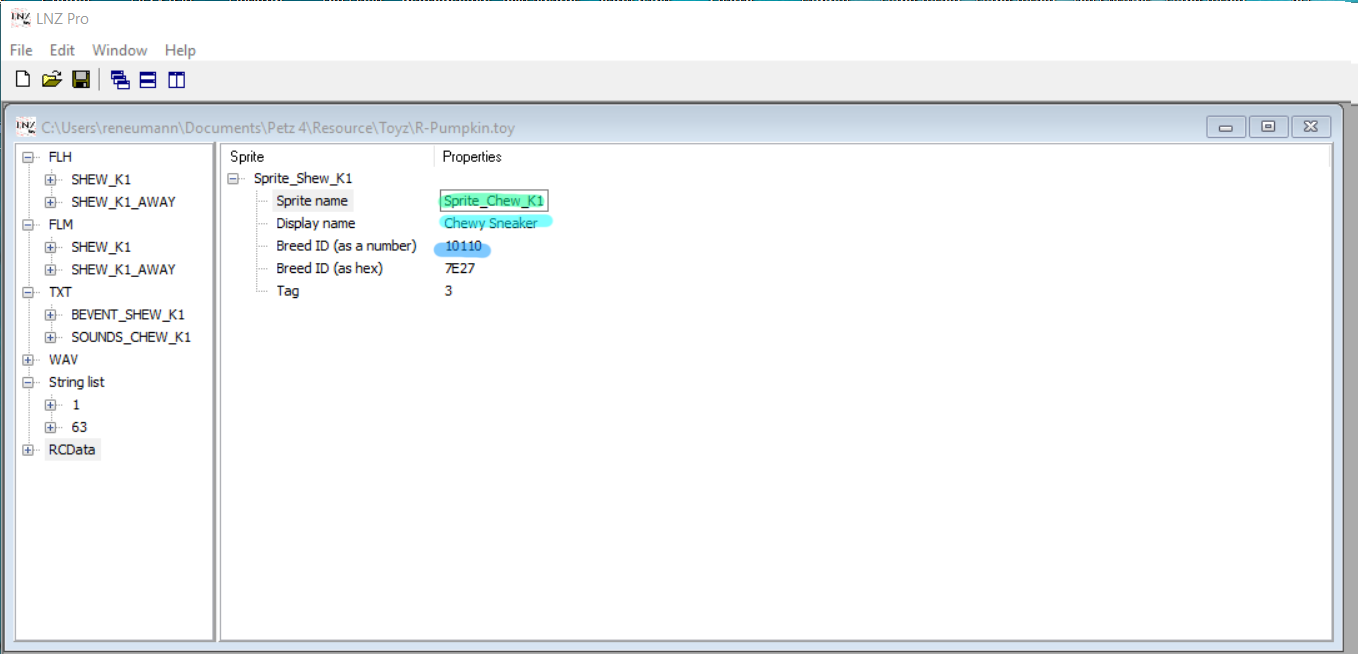This screenshot has width=1358, height=654.
Task: Collapse the TXT tree node
Action: 28,292
